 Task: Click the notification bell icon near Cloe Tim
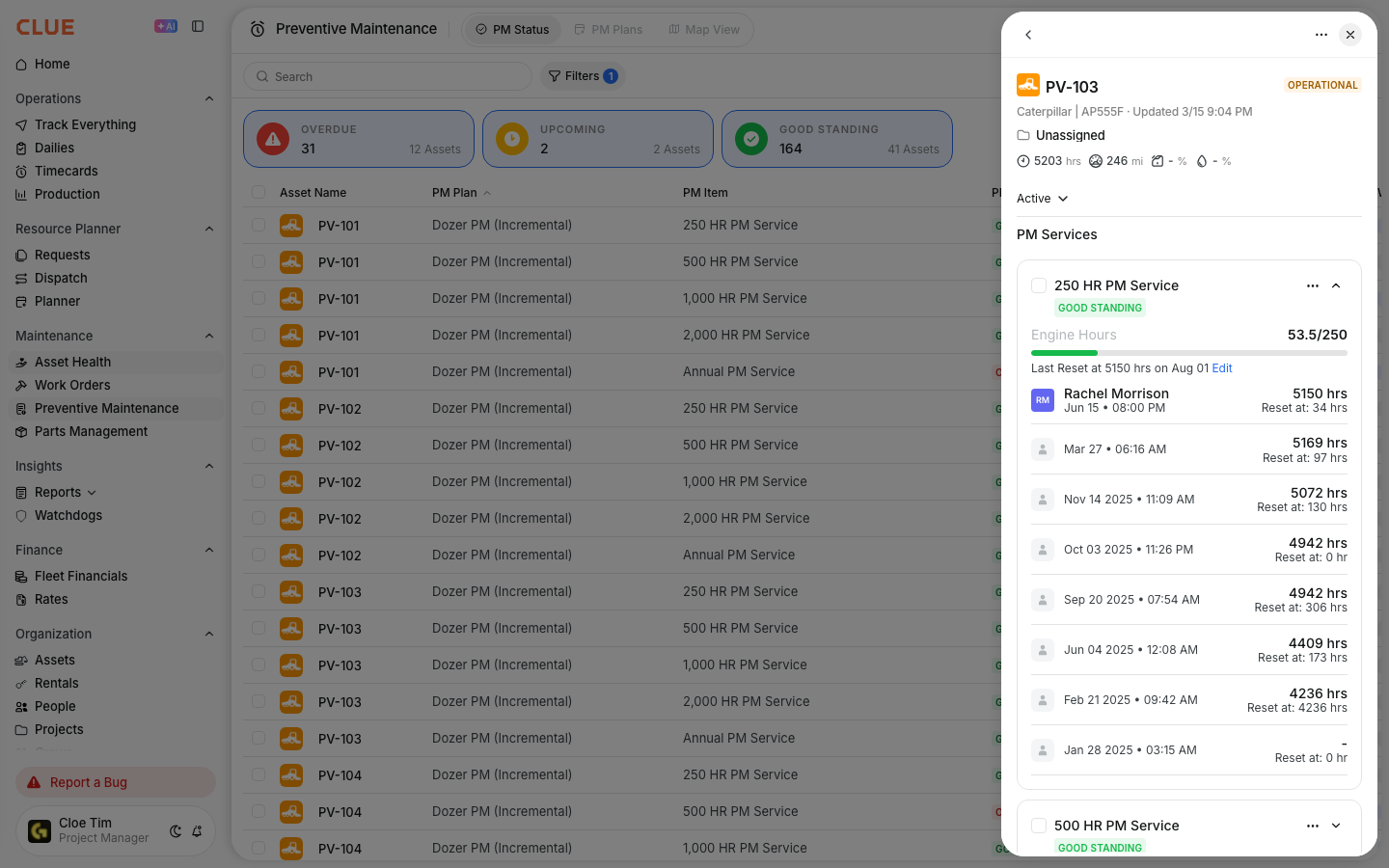pyautogui.click(x=197, y=831)
